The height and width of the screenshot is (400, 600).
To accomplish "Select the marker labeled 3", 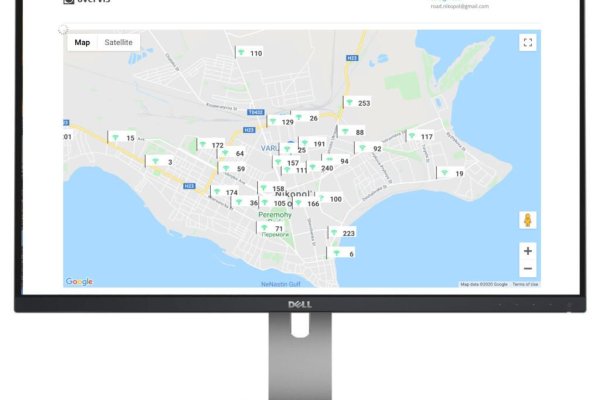I will [162, 162].
